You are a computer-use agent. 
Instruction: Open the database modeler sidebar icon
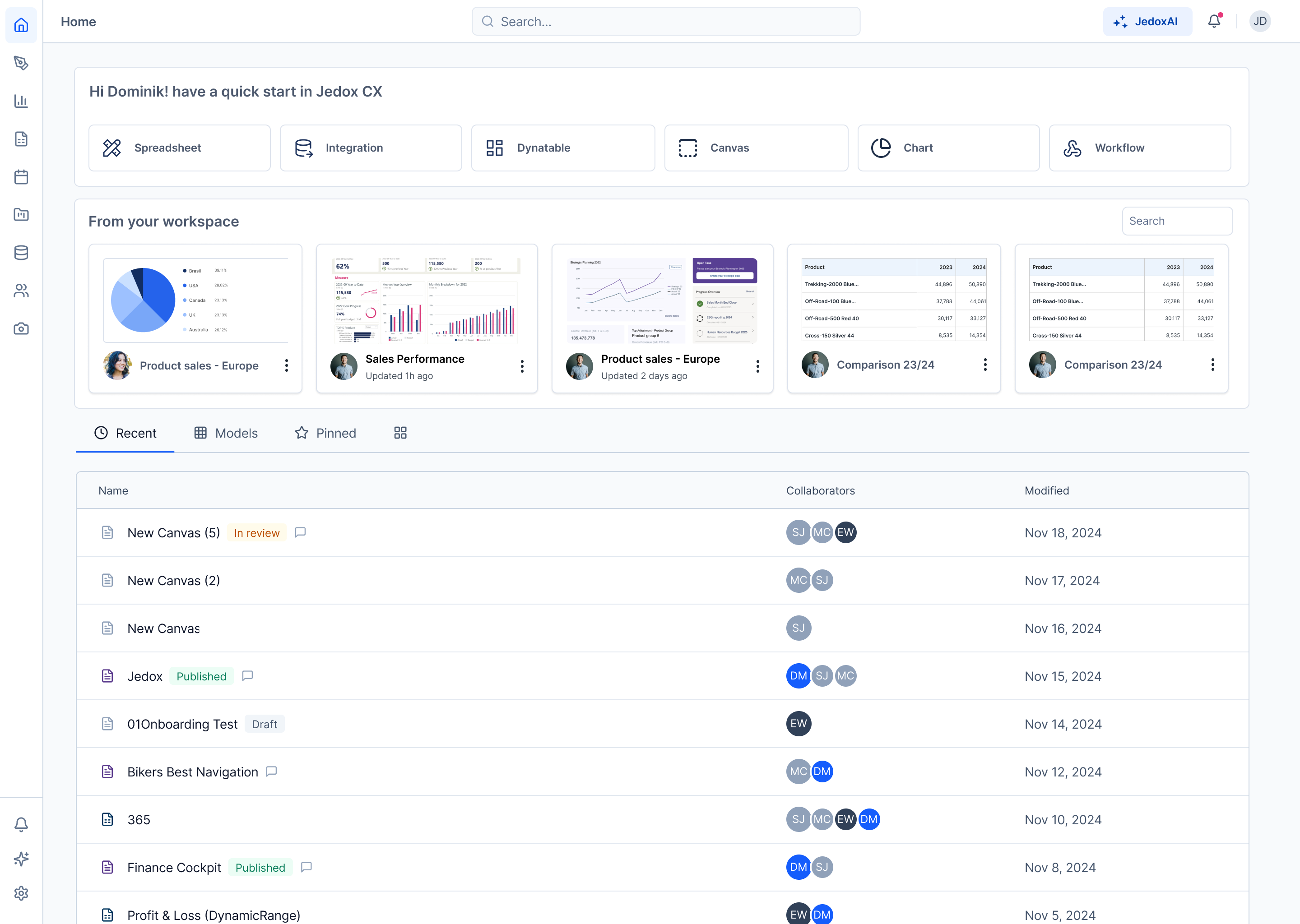click(x=21, y=253)
